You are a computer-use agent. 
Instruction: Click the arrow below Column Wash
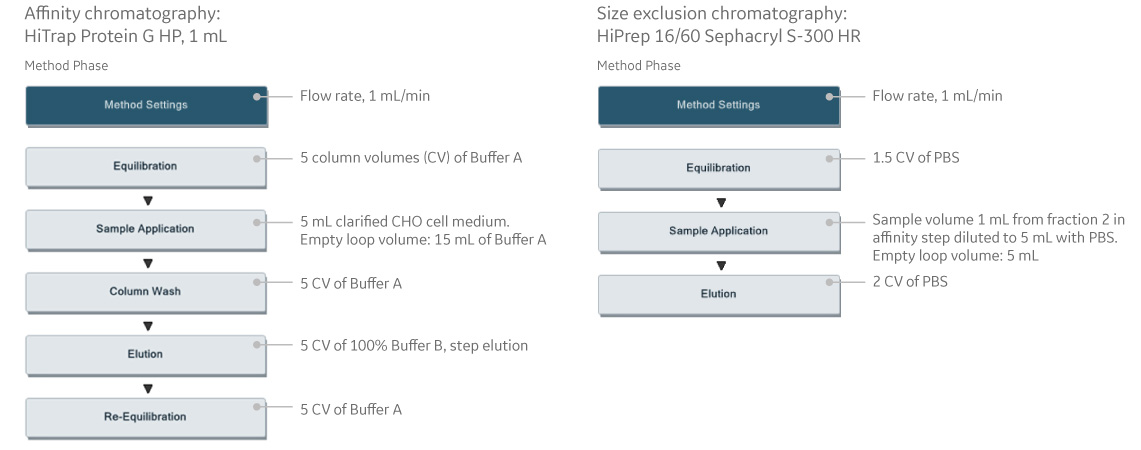pos(148,326)
